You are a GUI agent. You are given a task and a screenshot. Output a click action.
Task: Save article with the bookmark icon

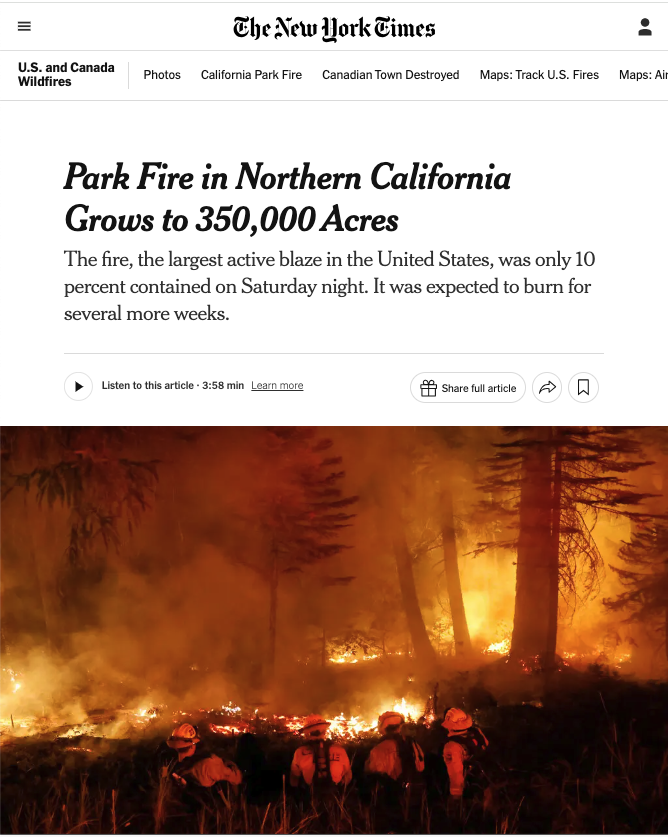coord(583,387)
